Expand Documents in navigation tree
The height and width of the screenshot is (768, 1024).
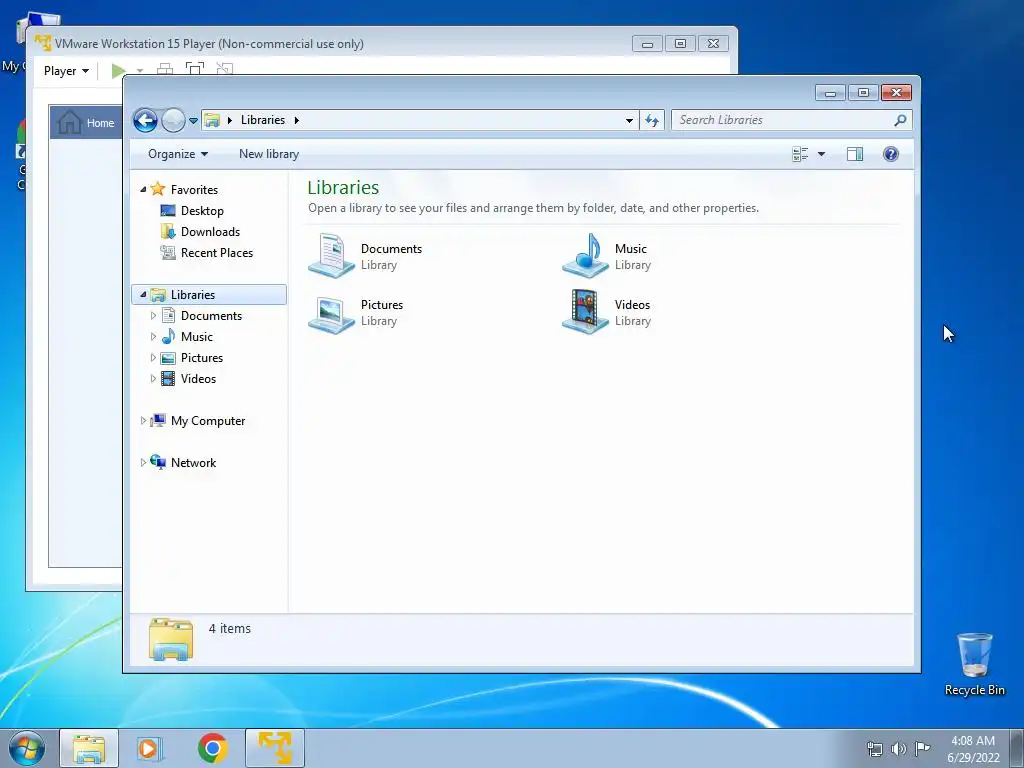(x=153, y=315)
